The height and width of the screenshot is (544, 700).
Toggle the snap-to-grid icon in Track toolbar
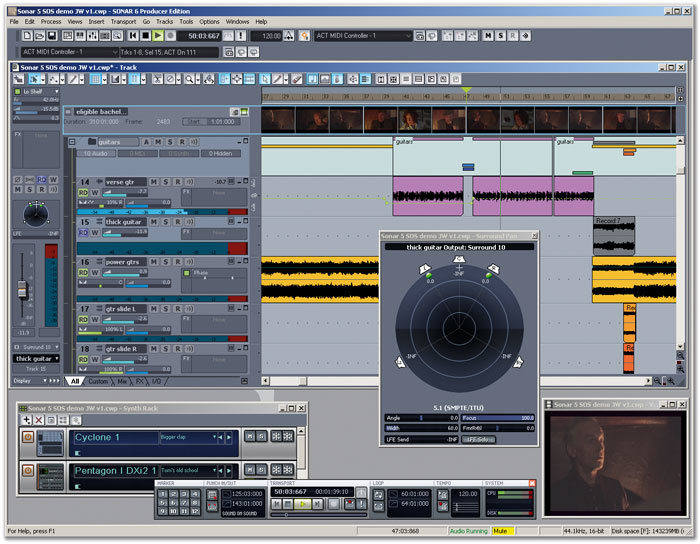click(95, 79)
